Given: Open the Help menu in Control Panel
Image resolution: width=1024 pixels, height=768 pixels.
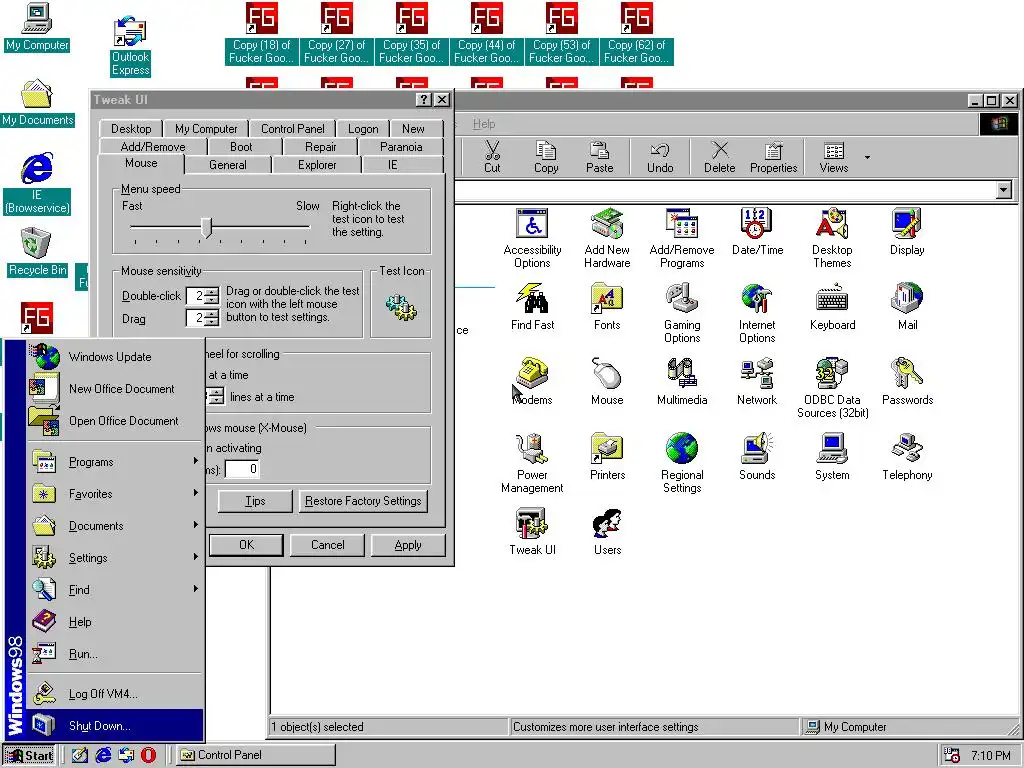Looking at the screenshot, I should [x=484, y=123].
